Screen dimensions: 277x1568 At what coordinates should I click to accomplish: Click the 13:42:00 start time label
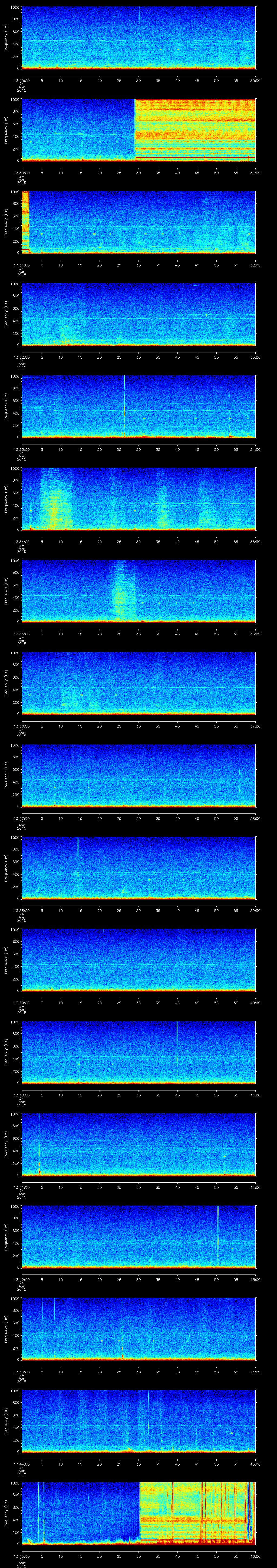point(21,1279)
